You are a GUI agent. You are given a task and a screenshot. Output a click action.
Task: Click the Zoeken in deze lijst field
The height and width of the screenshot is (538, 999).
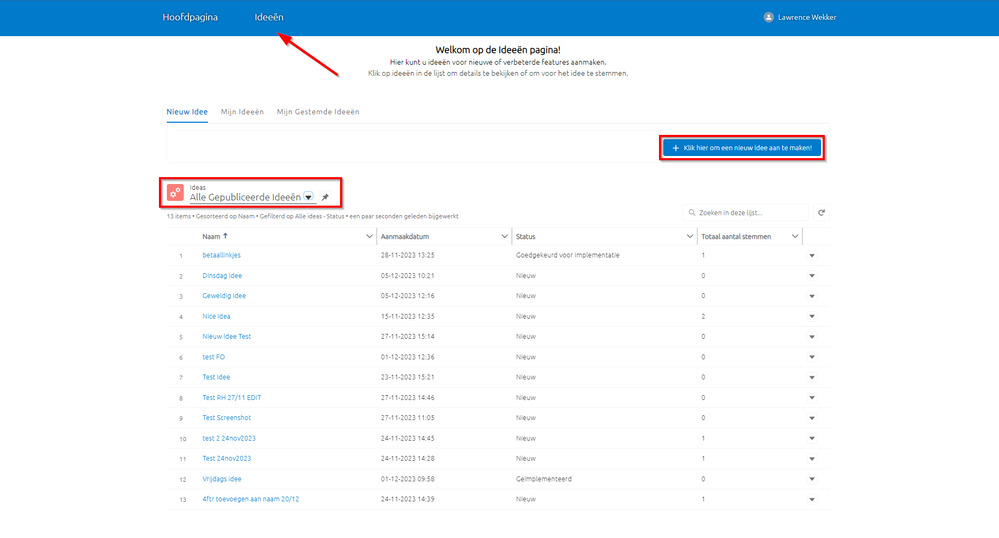[x=750, y=213]
